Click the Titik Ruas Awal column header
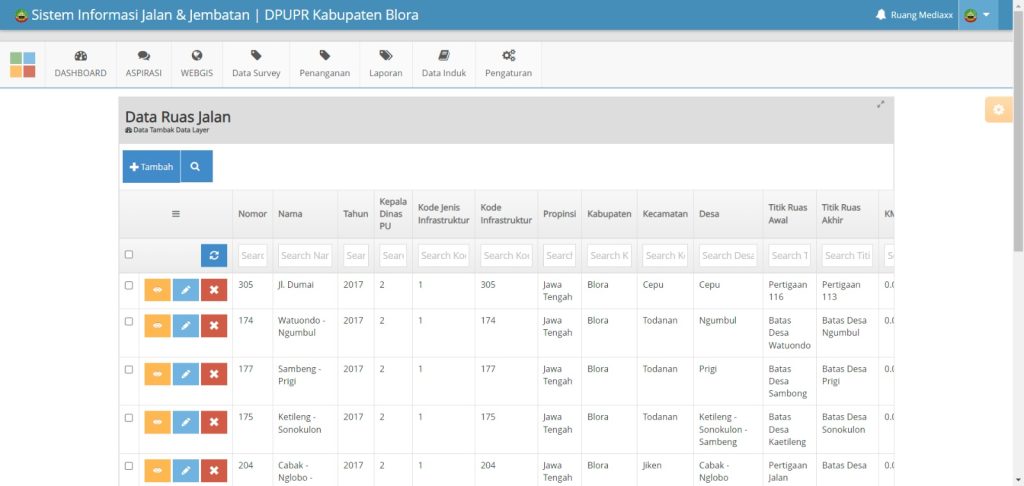 789,214
